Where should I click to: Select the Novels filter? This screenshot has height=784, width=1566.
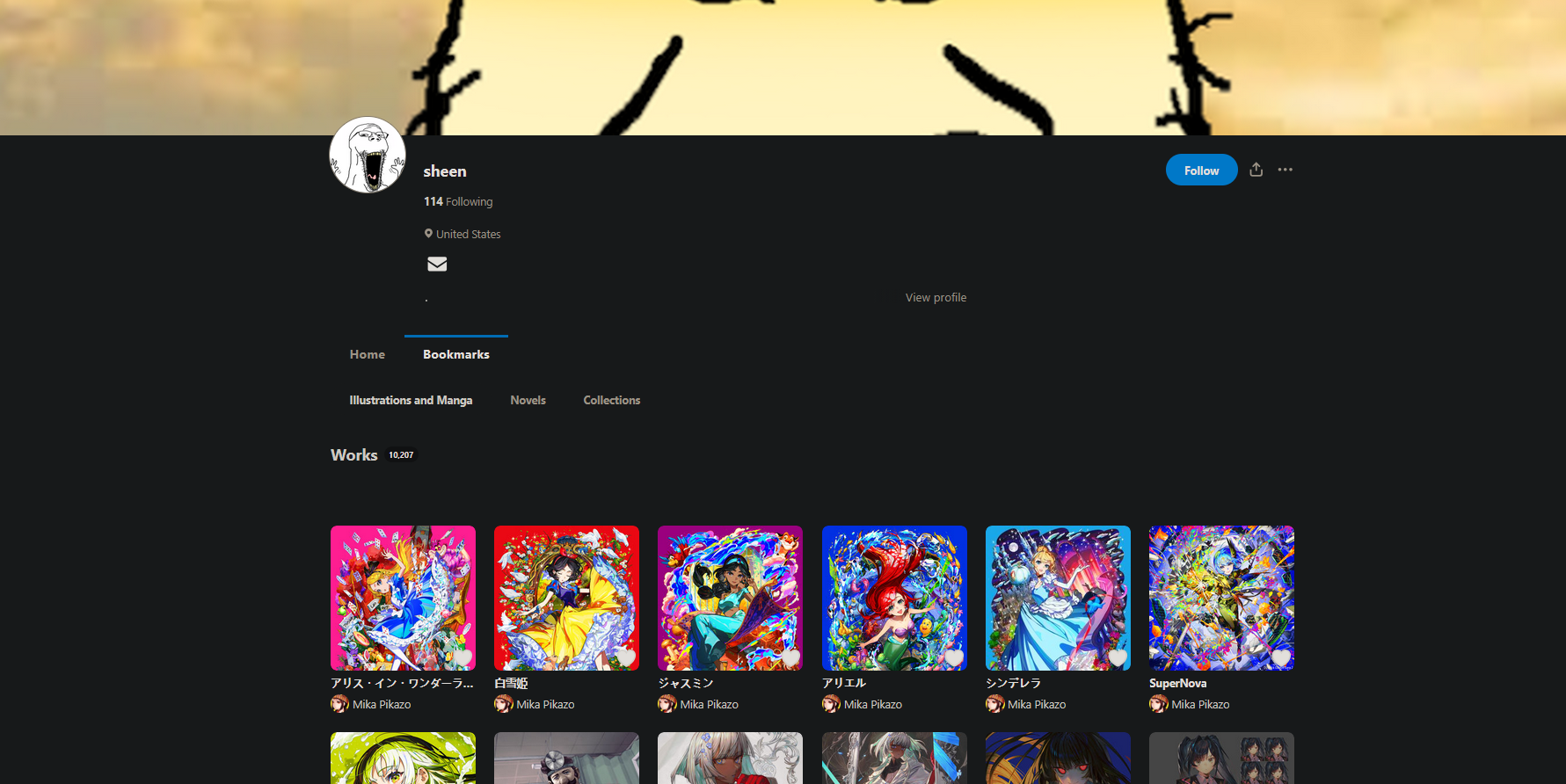click(528, 400)
